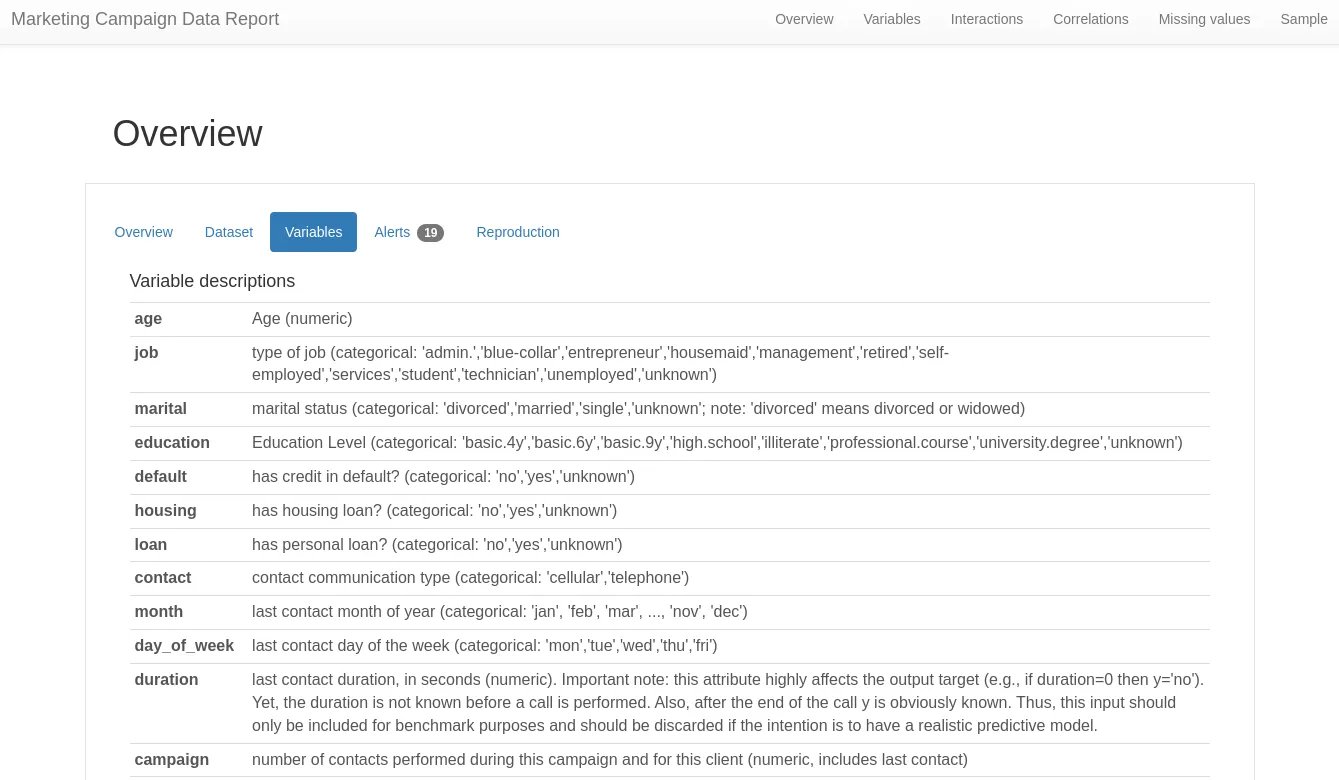Click the active Variables tab in the panel

(313, 232)
